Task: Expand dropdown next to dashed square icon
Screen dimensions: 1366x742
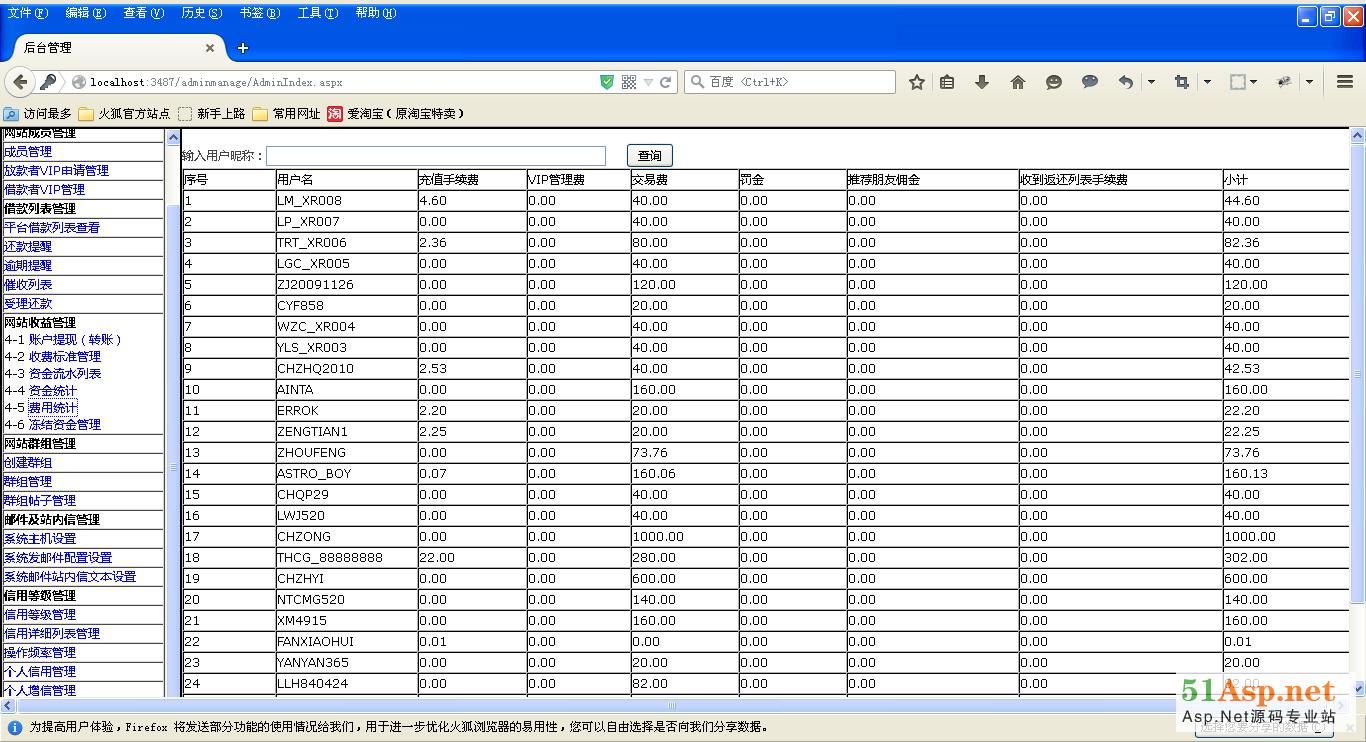Action: click(1253, 82)
